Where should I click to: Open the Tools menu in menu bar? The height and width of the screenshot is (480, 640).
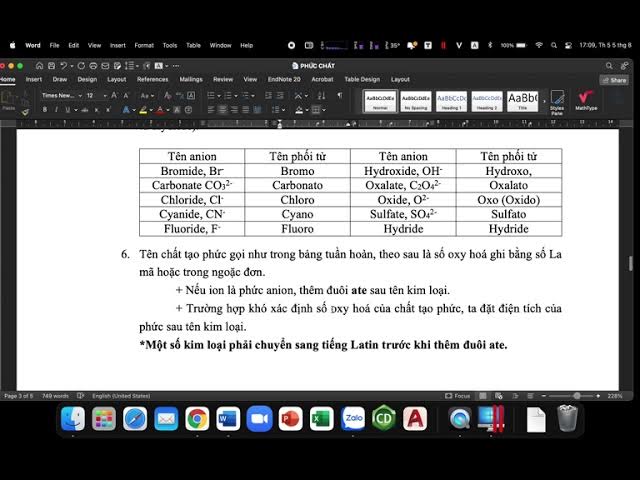tap(170, 45)
